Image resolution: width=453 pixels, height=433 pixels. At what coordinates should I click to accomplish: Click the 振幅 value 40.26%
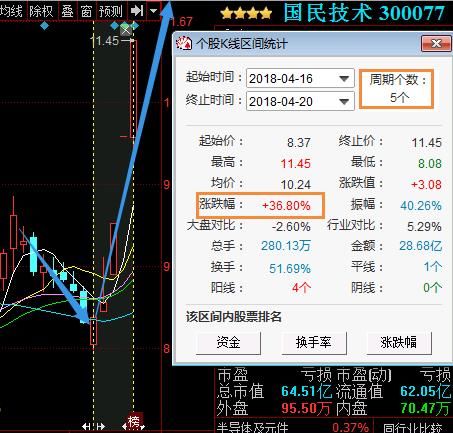coord(421,205)
